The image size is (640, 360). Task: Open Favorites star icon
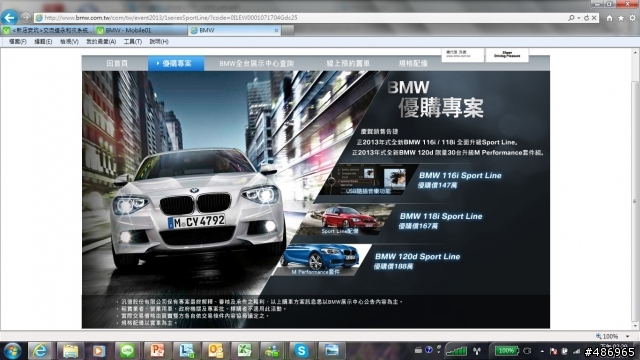tap(621, 18)
